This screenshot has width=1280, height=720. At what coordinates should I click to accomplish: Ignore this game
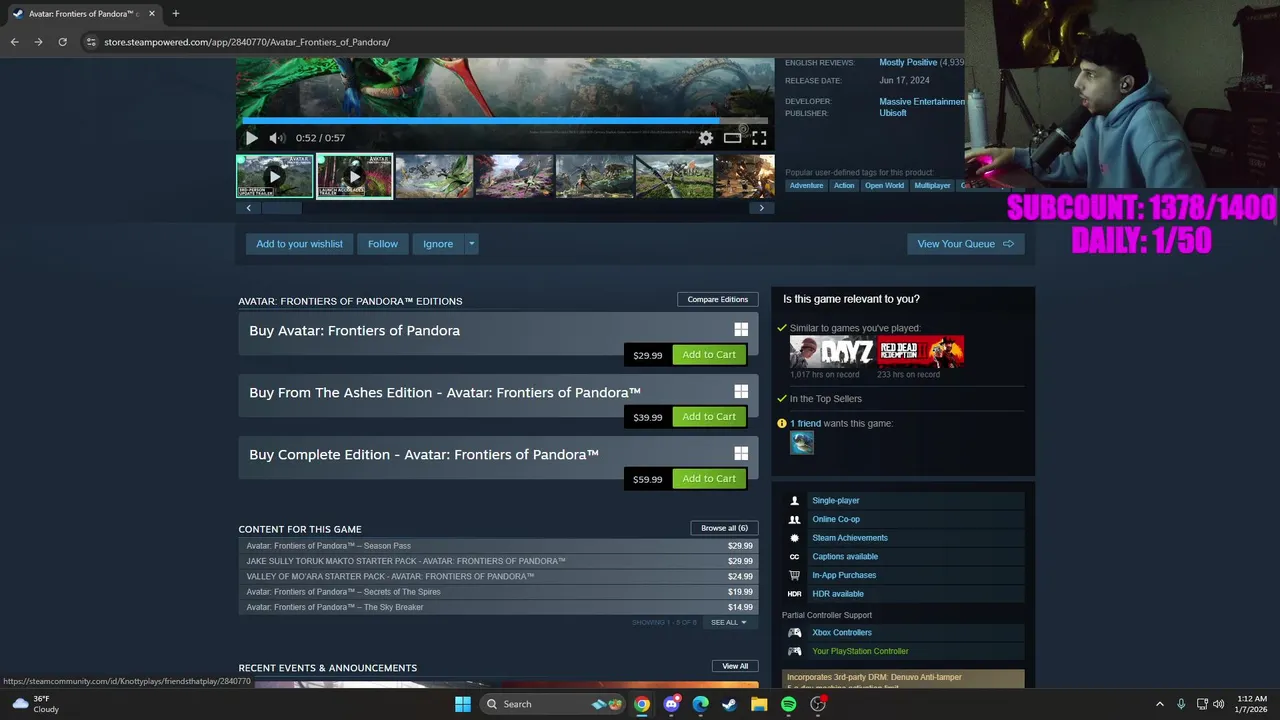pyautogui.click(x=438, y=244)
